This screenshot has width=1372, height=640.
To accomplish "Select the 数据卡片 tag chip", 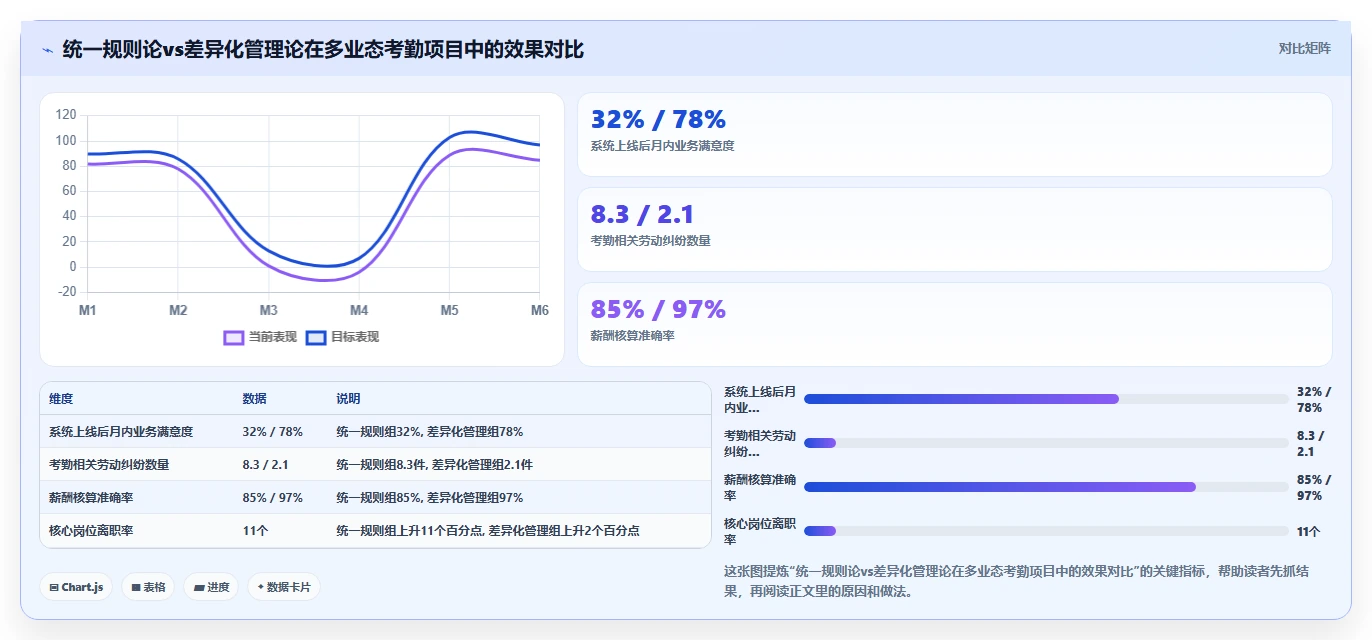I will tap(284, 587).
